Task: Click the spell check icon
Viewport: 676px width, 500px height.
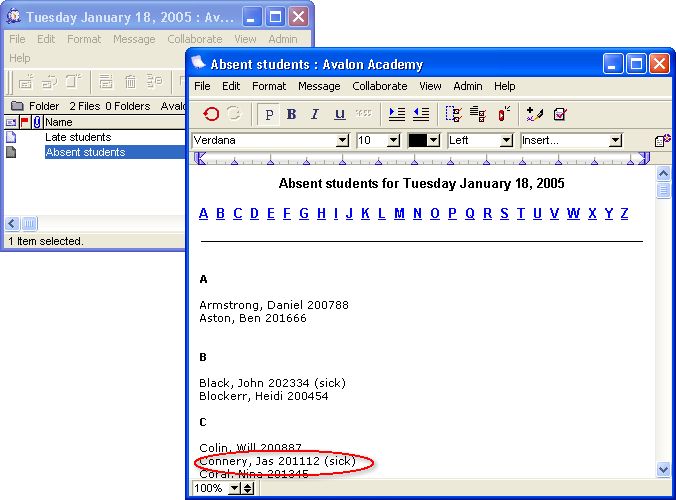Action: [x=560, y=114]
